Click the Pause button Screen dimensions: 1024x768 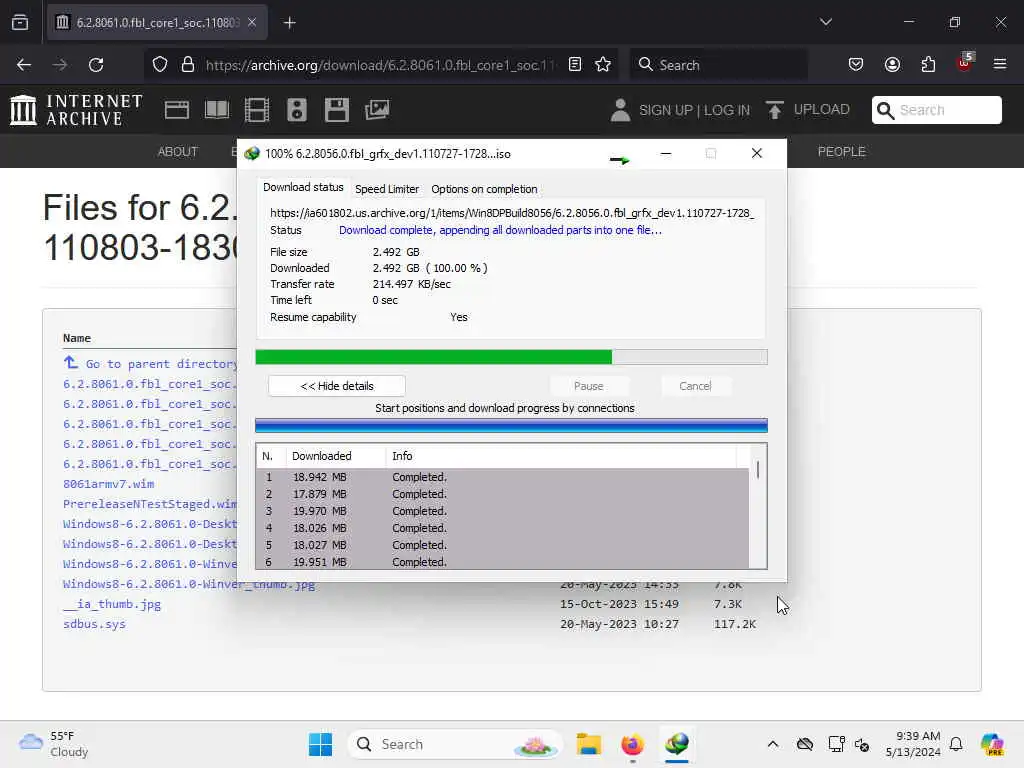tap(588, 386)
